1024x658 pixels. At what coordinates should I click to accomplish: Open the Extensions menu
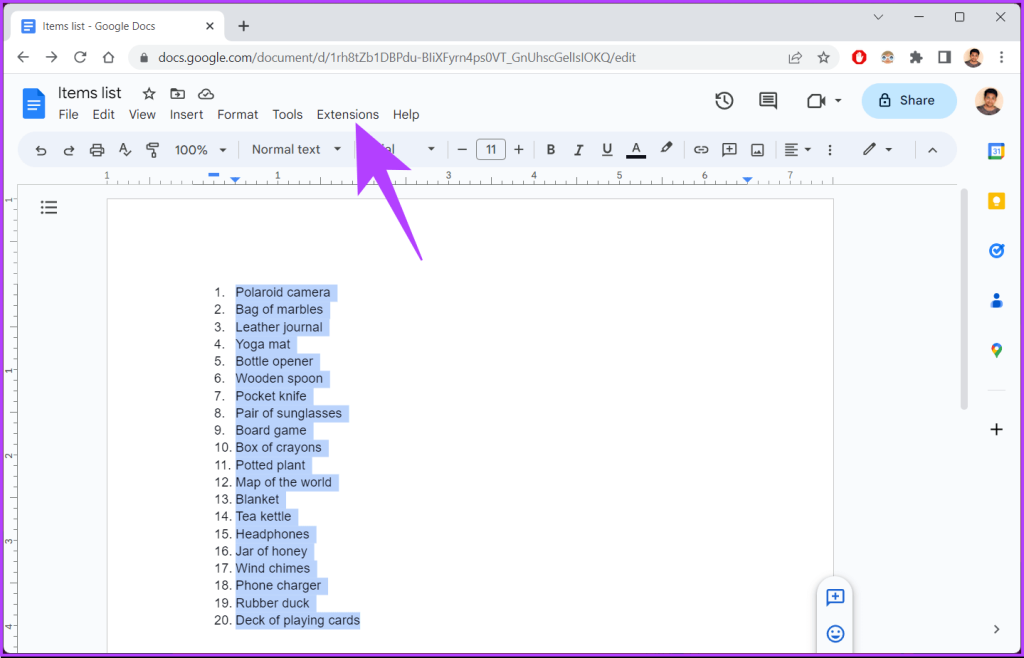pos(347,114)
